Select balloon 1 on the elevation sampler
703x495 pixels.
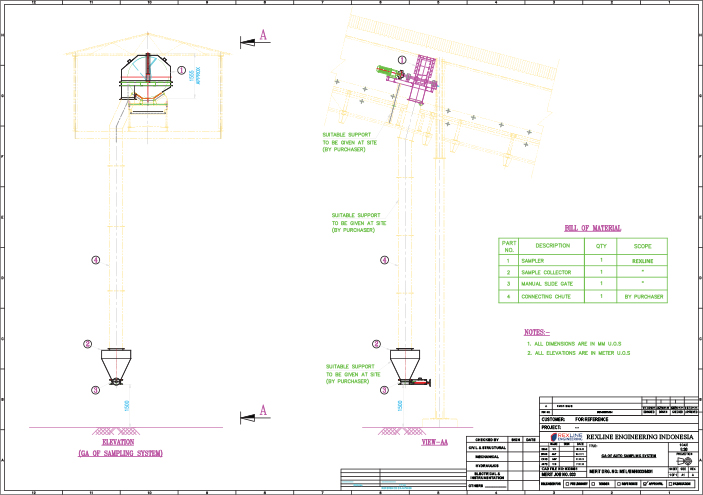tap(182, 72)
